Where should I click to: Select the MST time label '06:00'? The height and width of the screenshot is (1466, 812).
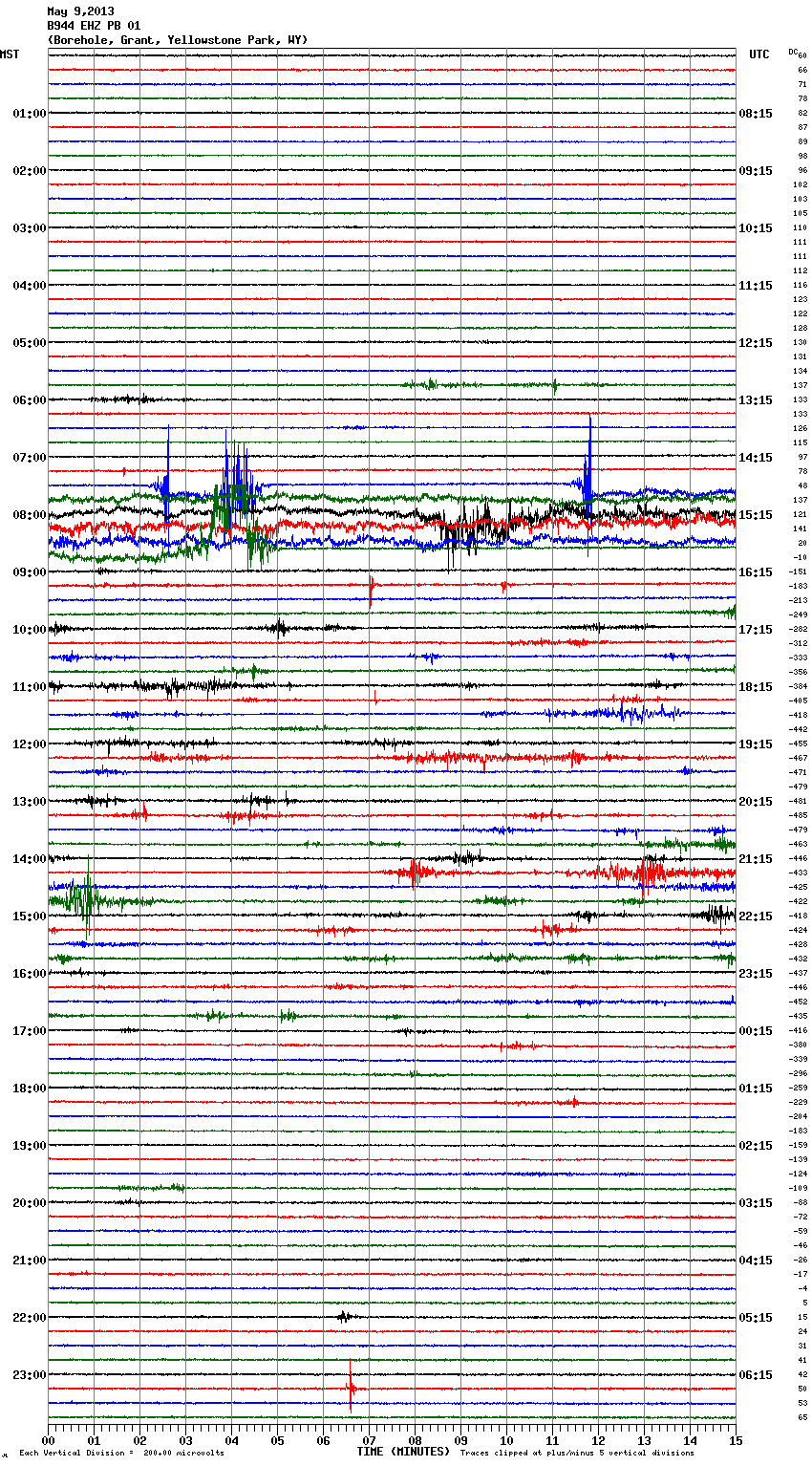click(x=30, y=400)
